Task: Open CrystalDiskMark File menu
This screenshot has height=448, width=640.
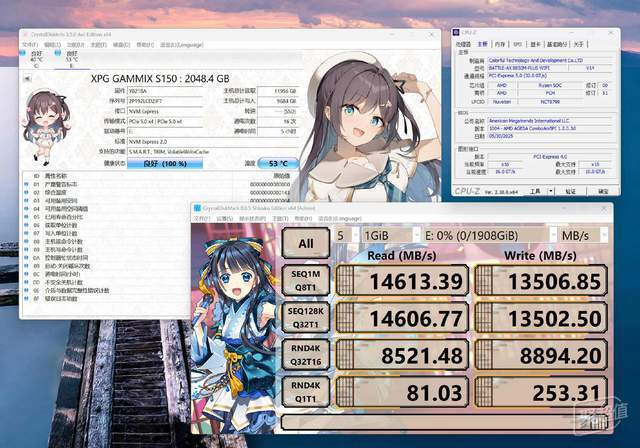Action: 202,219
